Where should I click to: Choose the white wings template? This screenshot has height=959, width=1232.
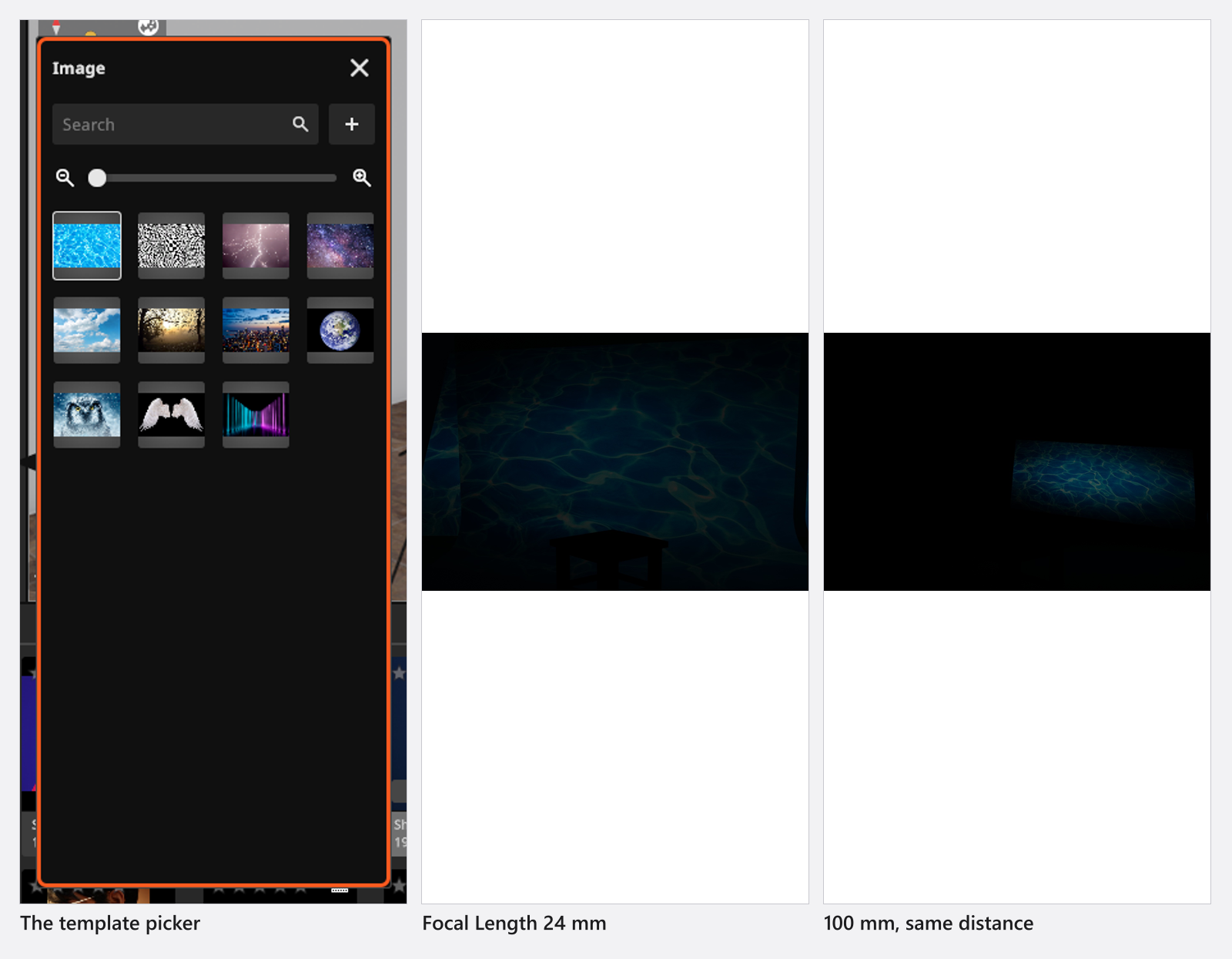(171, 414)
